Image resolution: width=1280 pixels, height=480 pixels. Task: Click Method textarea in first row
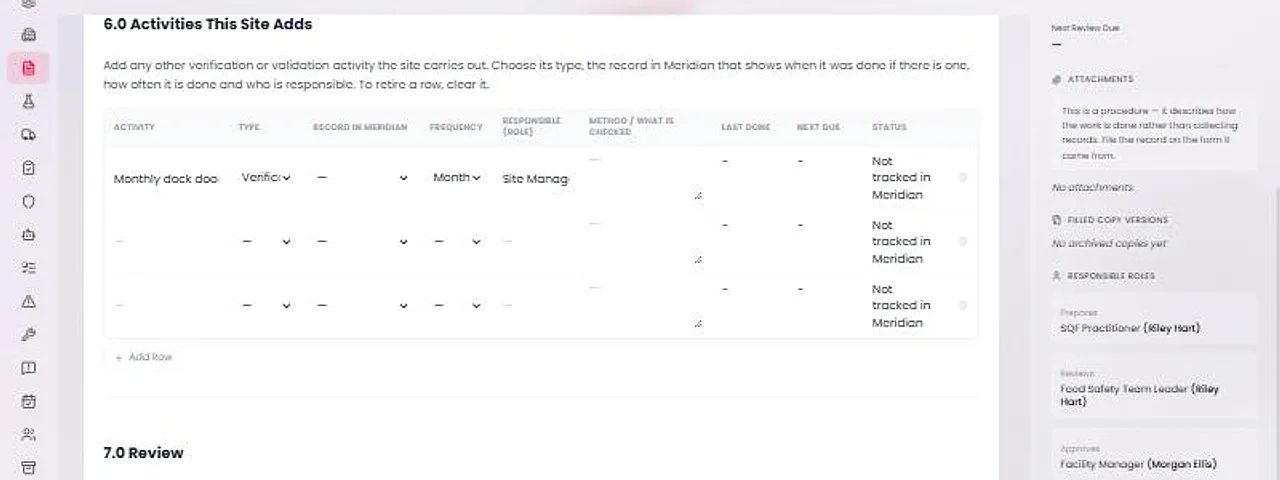[645, 177]
